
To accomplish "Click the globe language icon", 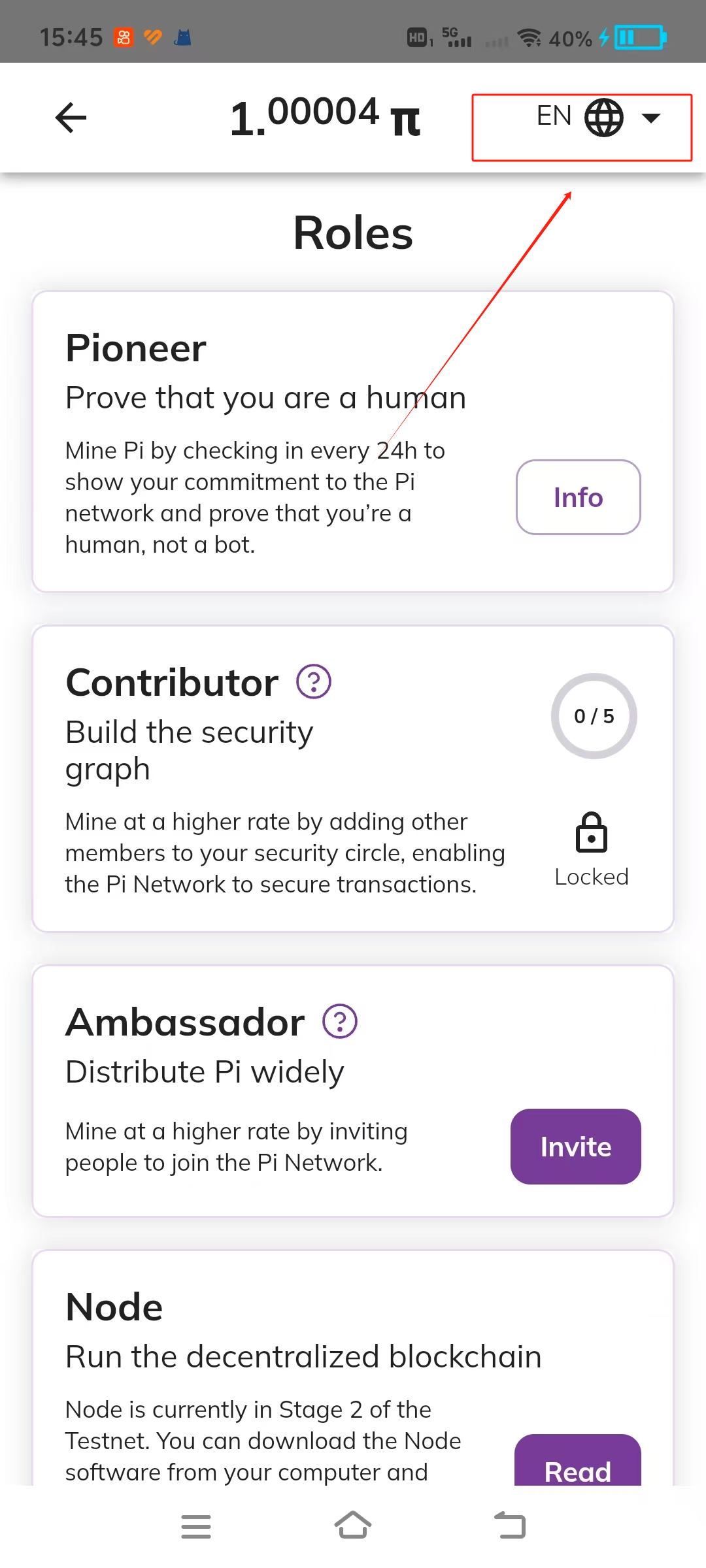I will pos(603,118).
